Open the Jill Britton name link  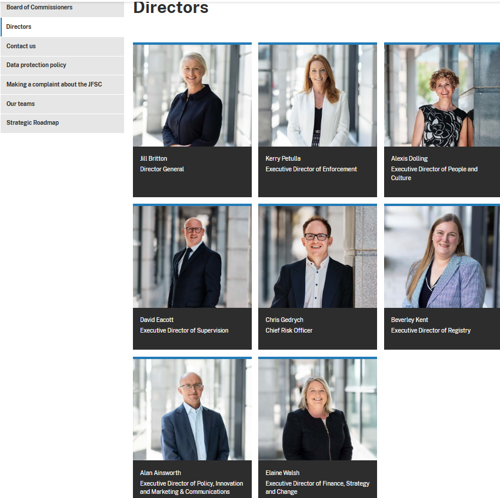pos(154,159)
